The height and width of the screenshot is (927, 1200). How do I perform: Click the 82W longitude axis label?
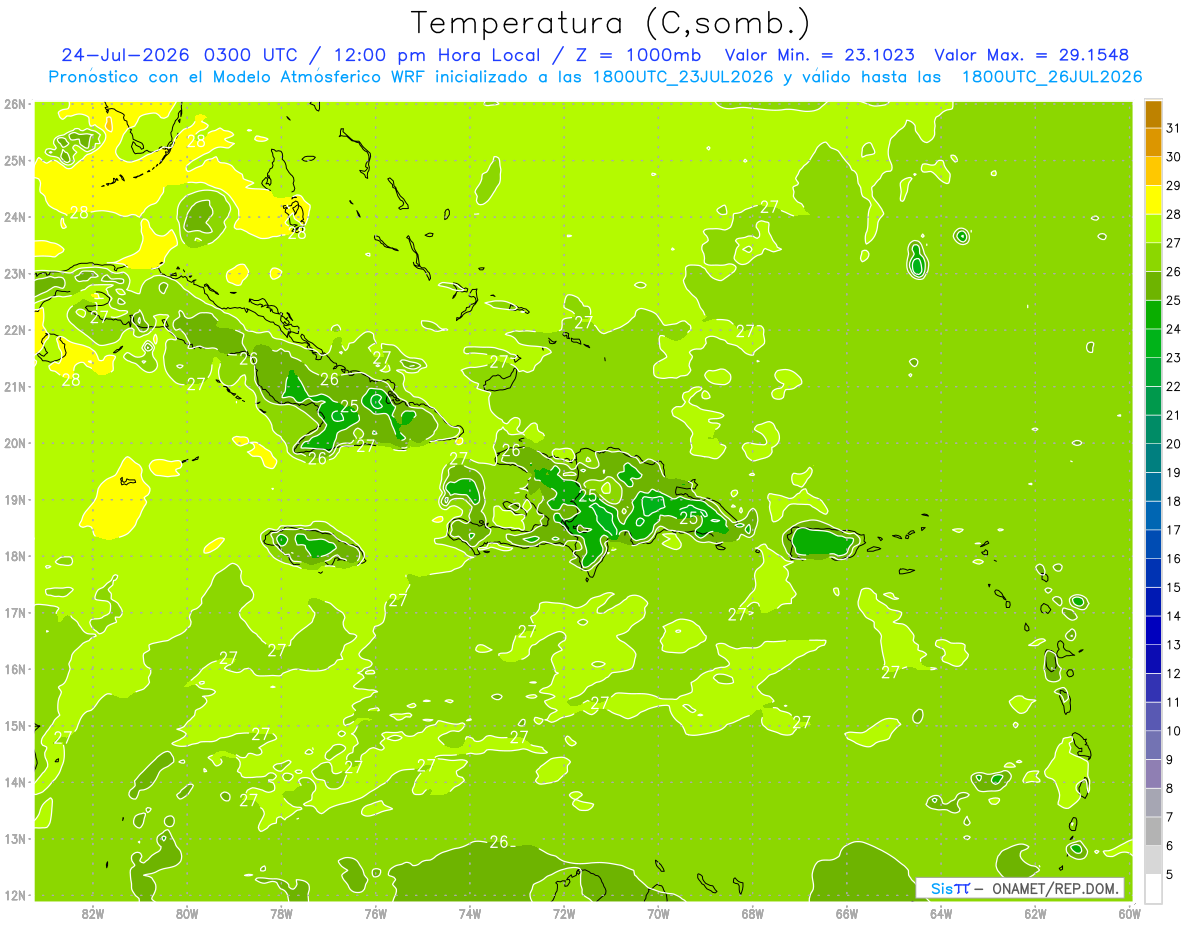(93, 912)
